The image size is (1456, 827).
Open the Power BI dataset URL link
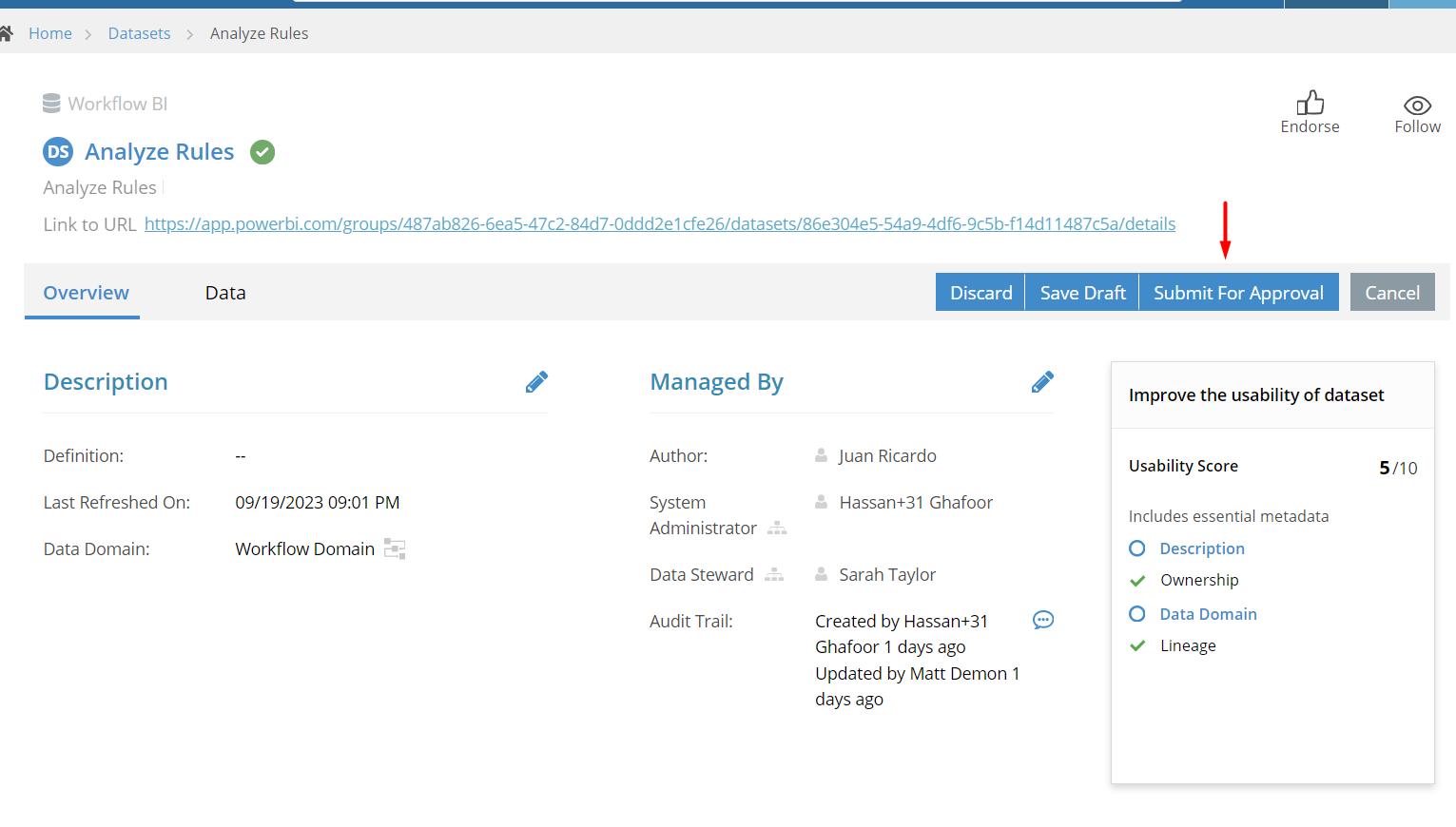tap(660, 223)
